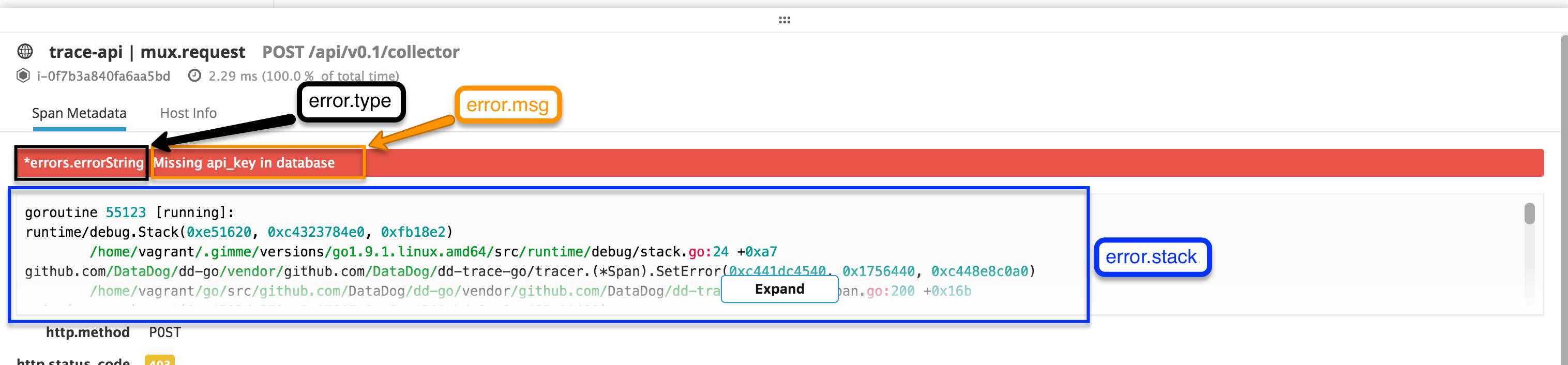Select the Span Metadata tab

click(79, 113)
